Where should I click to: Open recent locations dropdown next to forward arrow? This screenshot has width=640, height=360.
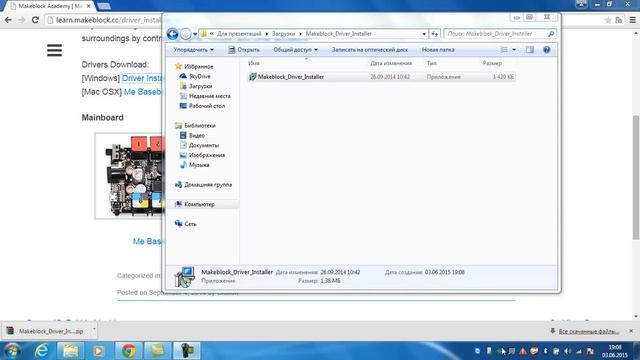[x=195, y=34]
